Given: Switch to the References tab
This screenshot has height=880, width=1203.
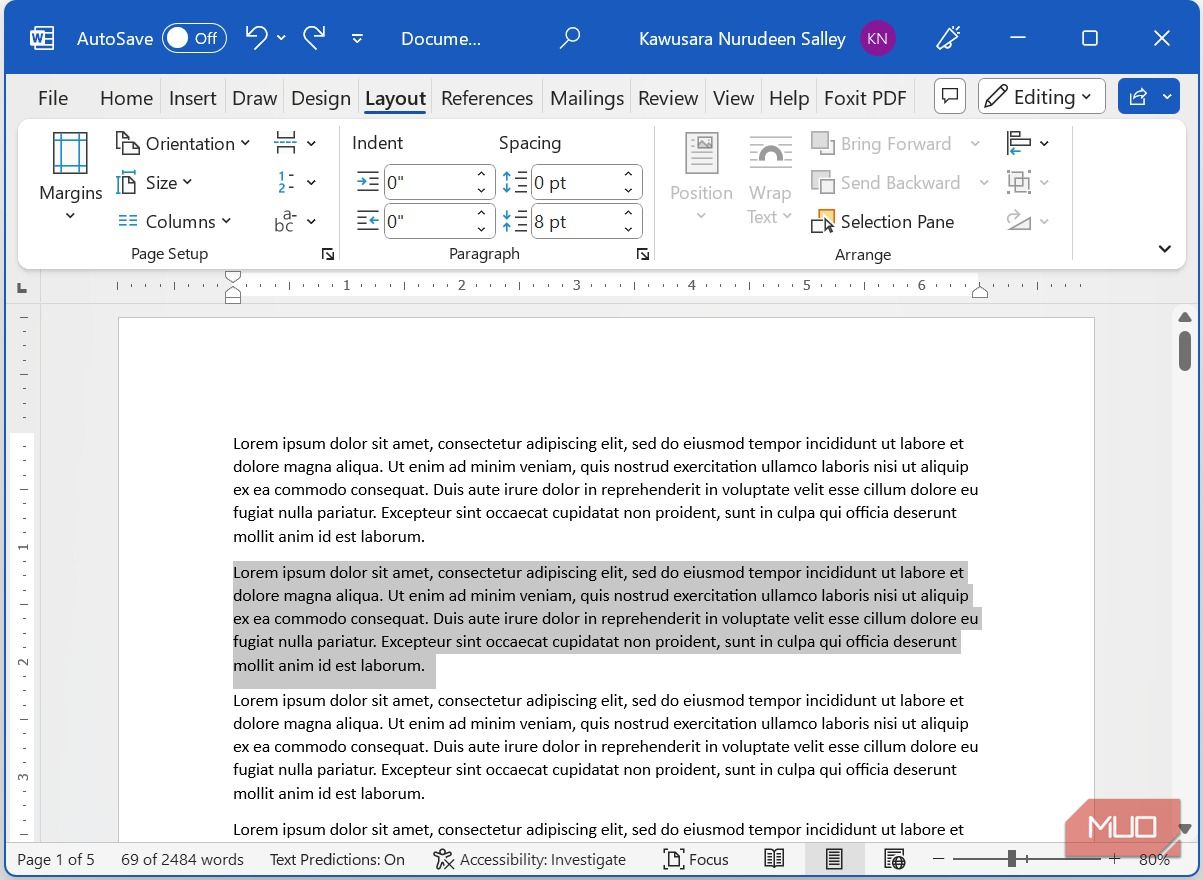Looking at the screenshot, I should (x=487, y=98).
